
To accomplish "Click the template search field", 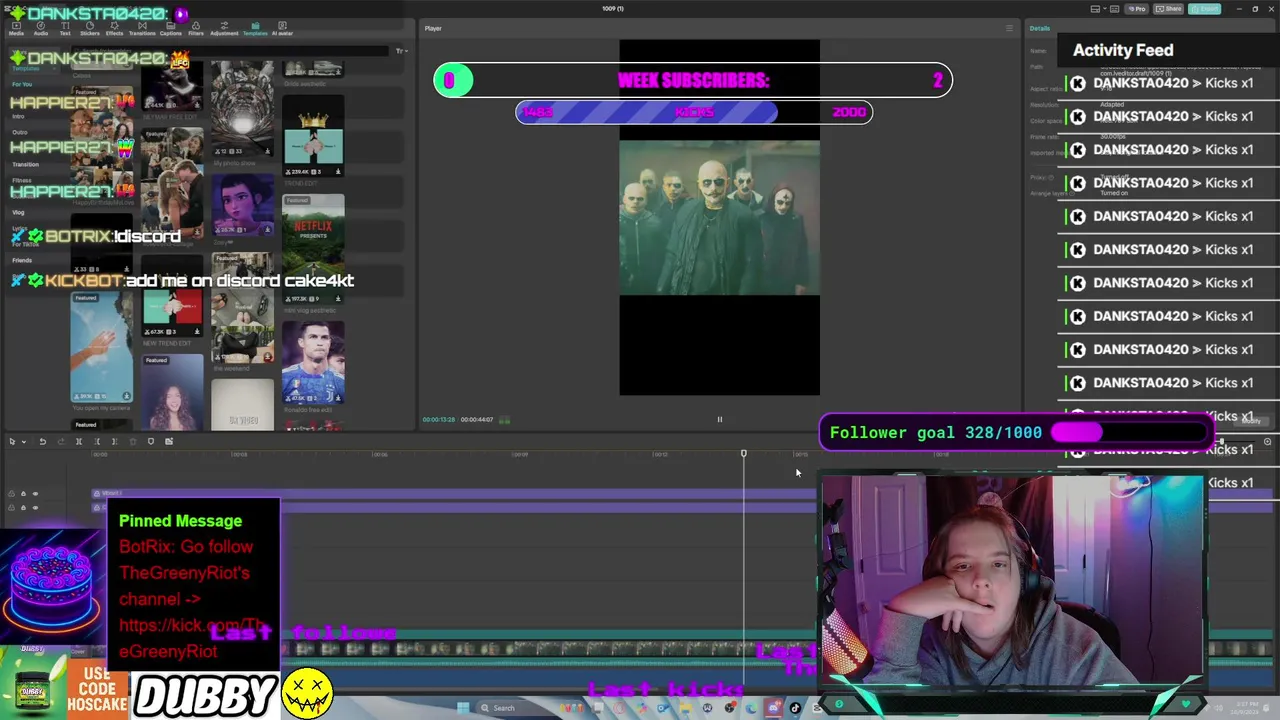I will click(230, 51).
